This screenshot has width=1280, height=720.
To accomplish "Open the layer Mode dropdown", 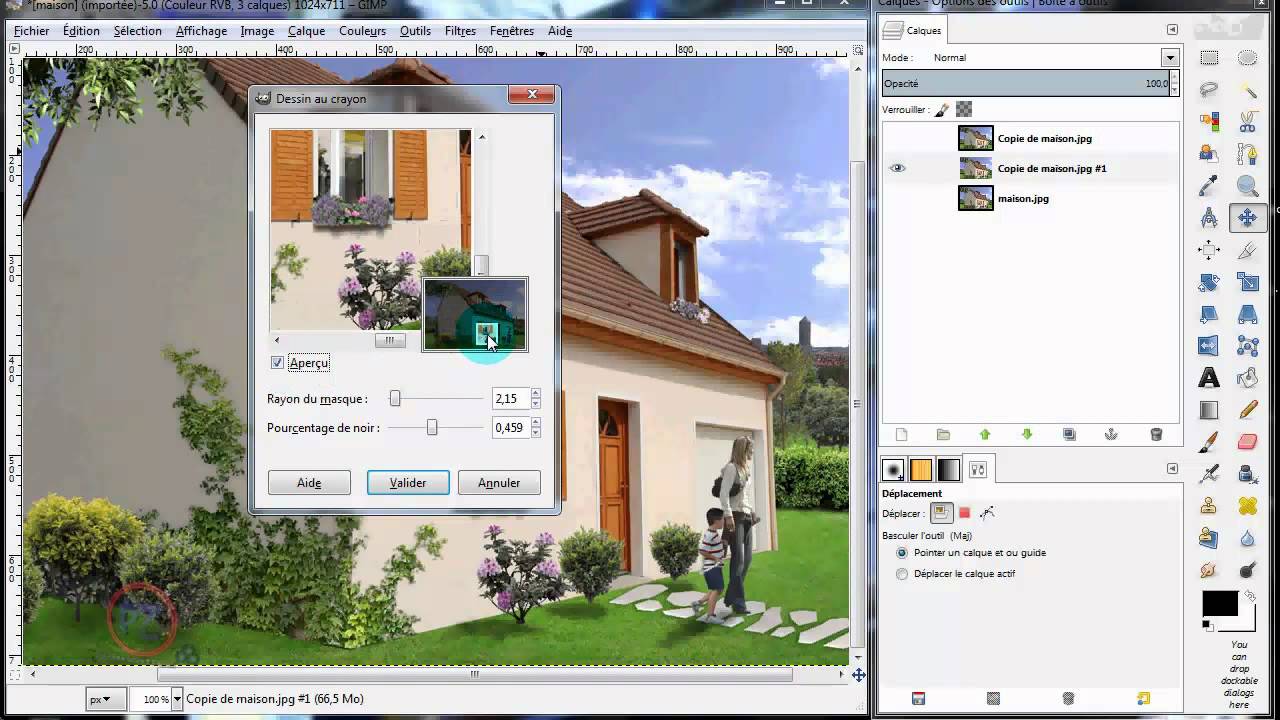I will coord(1169,57).
